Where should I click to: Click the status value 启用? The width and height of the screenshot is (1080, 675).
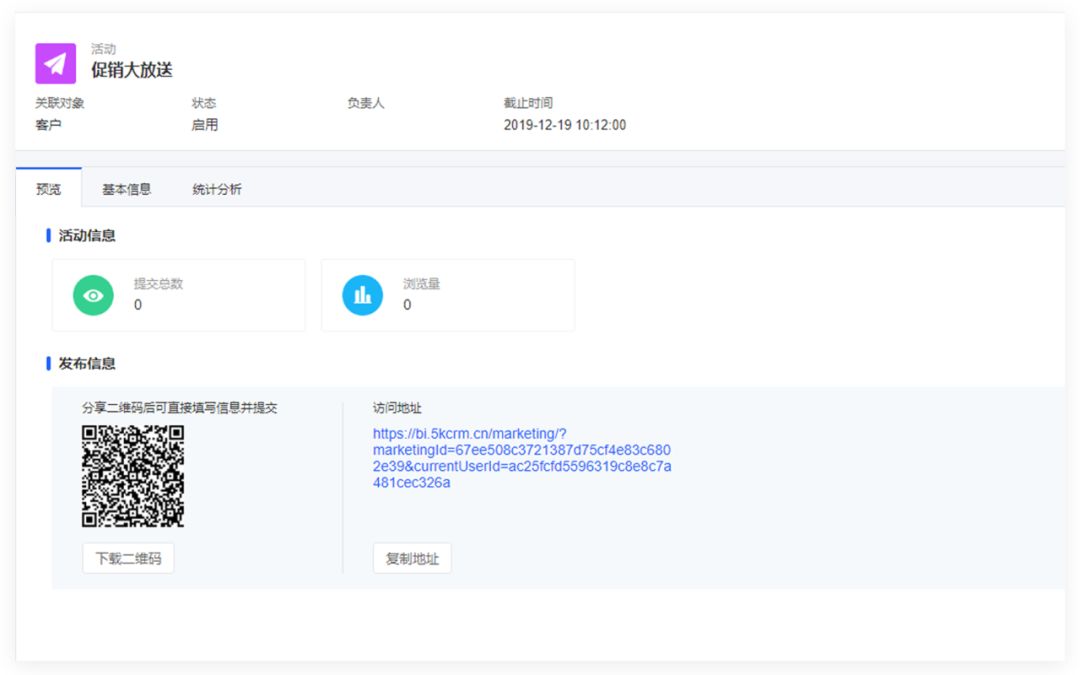[x=205, y=125]
